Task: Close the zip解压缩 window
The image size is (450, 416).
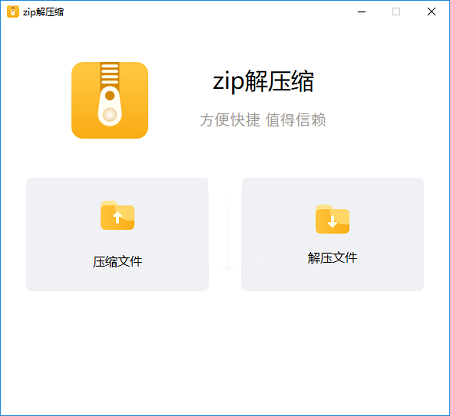Action: coord(431,12)
